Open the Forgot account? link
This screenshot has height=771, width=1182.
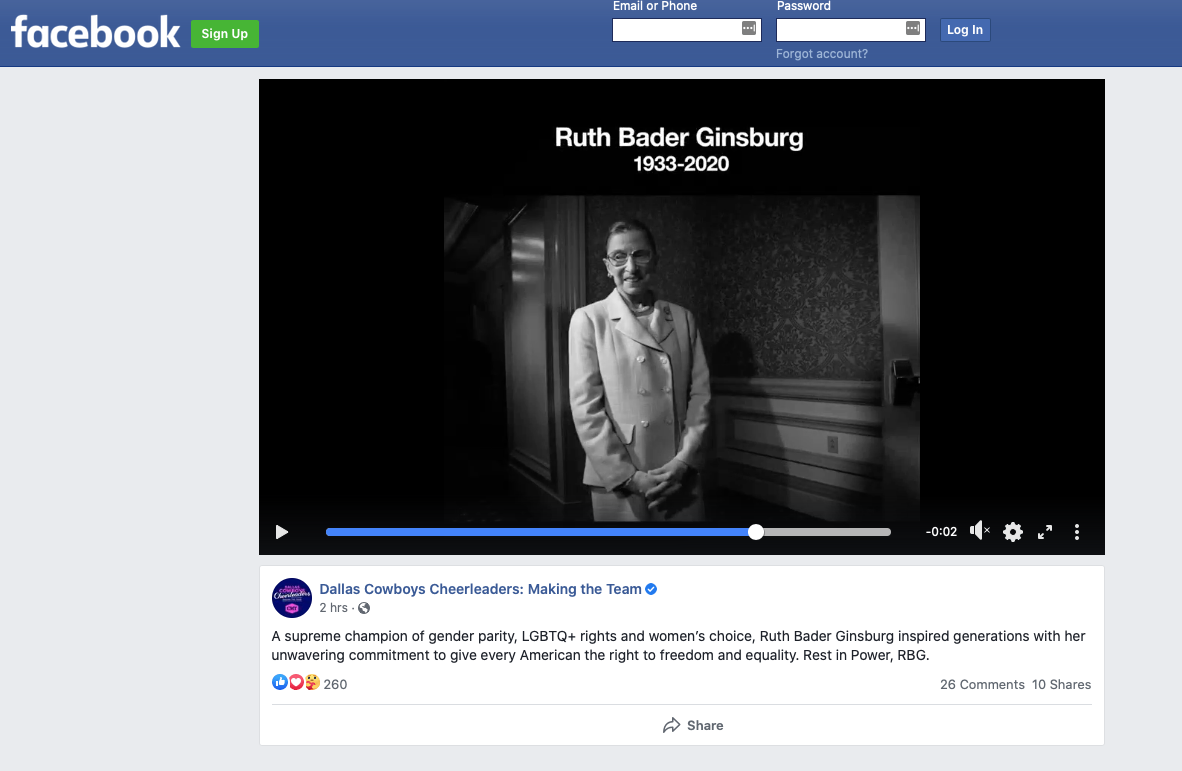822,54
